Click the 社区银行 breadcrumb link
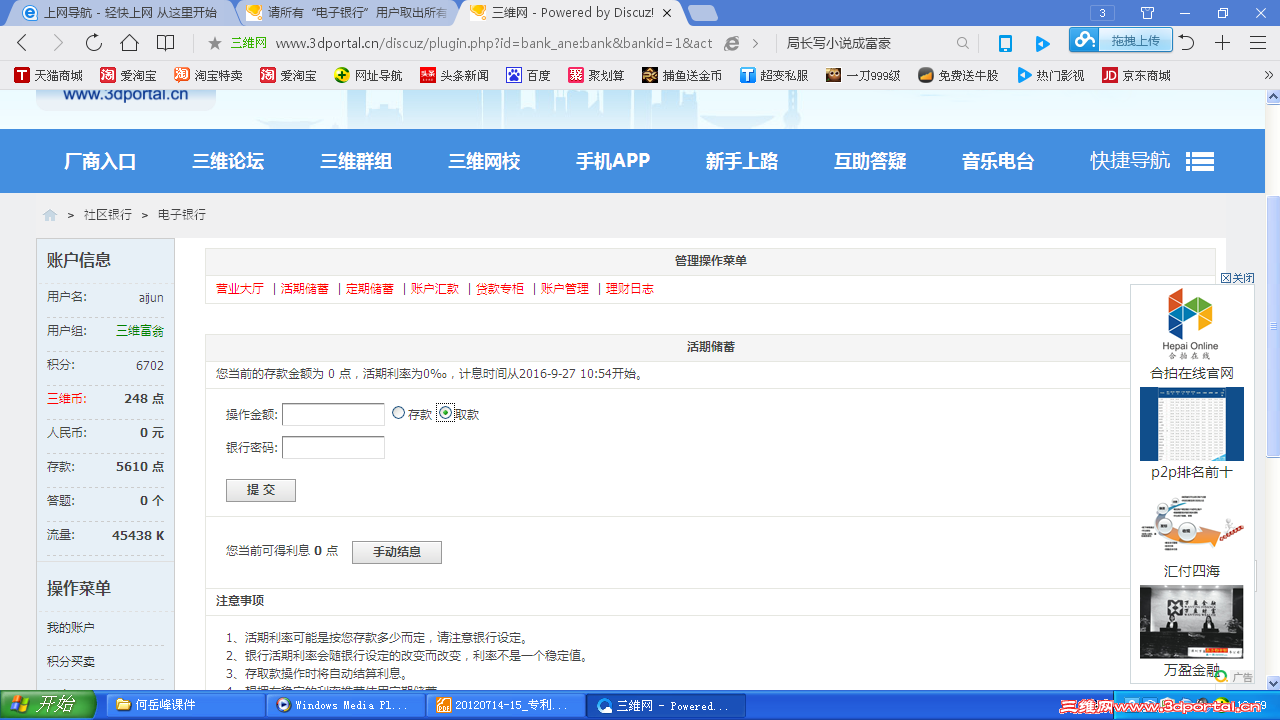Screen dimensions: 1280x720 tap(108, 215)
